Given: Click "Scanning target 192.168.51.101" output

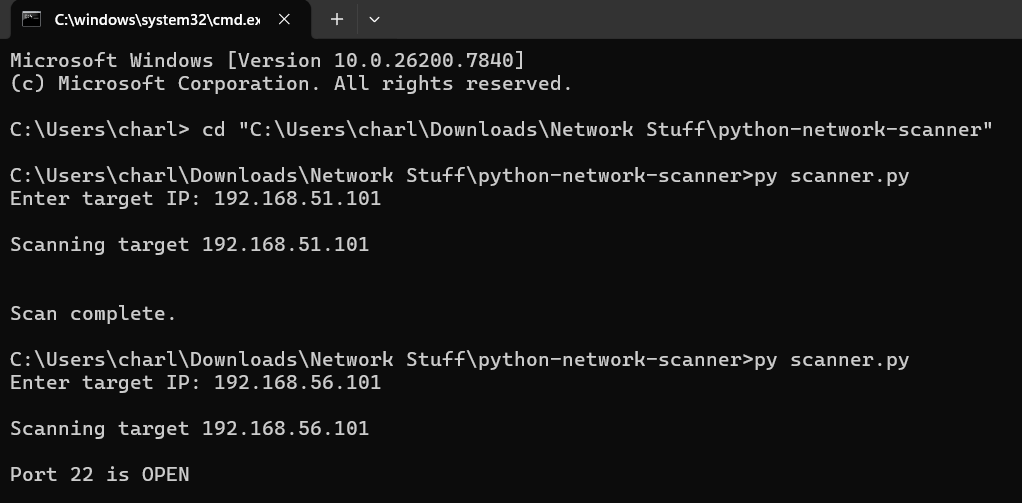Looking at the screenshot, I should click(x=189, y=244).
